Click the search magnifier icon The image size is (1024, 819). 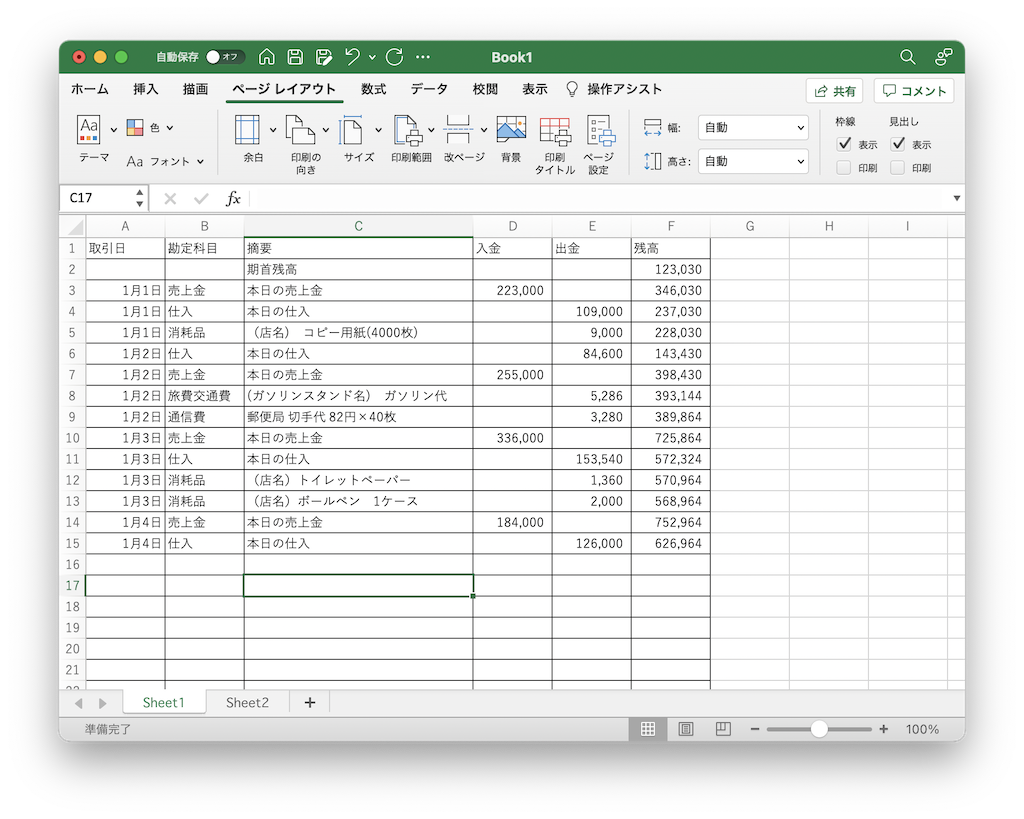click(907, 57)
